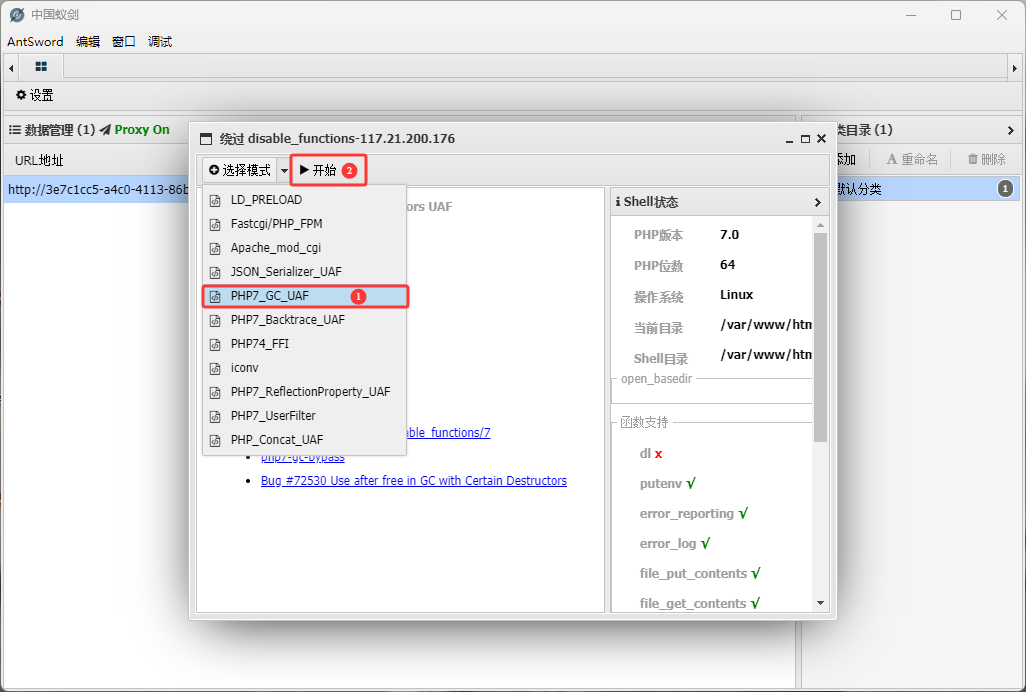Click the file icon beside PHP74_FFI

[215, 344]
